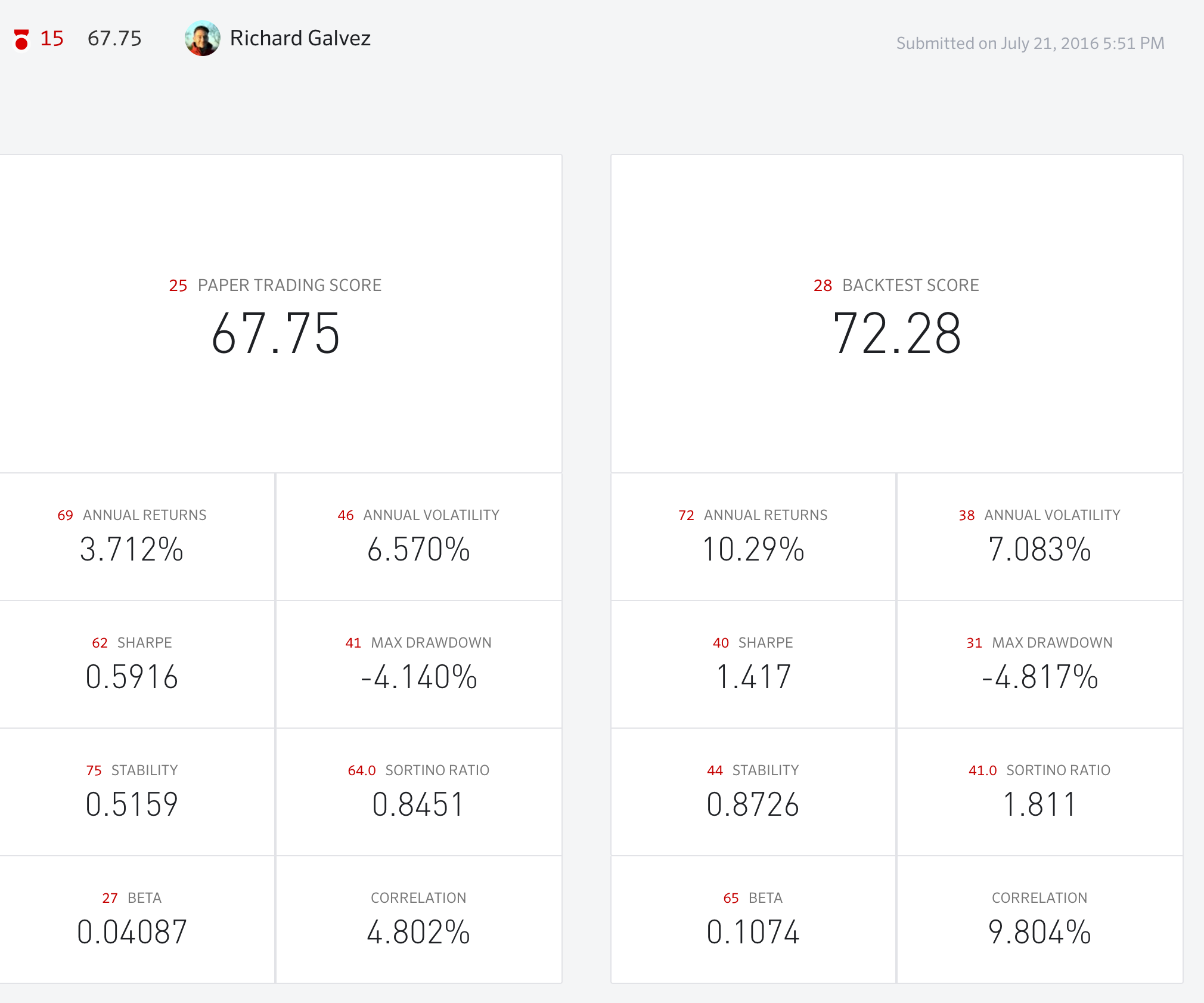Image resolution: width=1204 pixels, height=1003 pixels.
Task: Click the 4.802% correlation tile
Action: point(418,920)
